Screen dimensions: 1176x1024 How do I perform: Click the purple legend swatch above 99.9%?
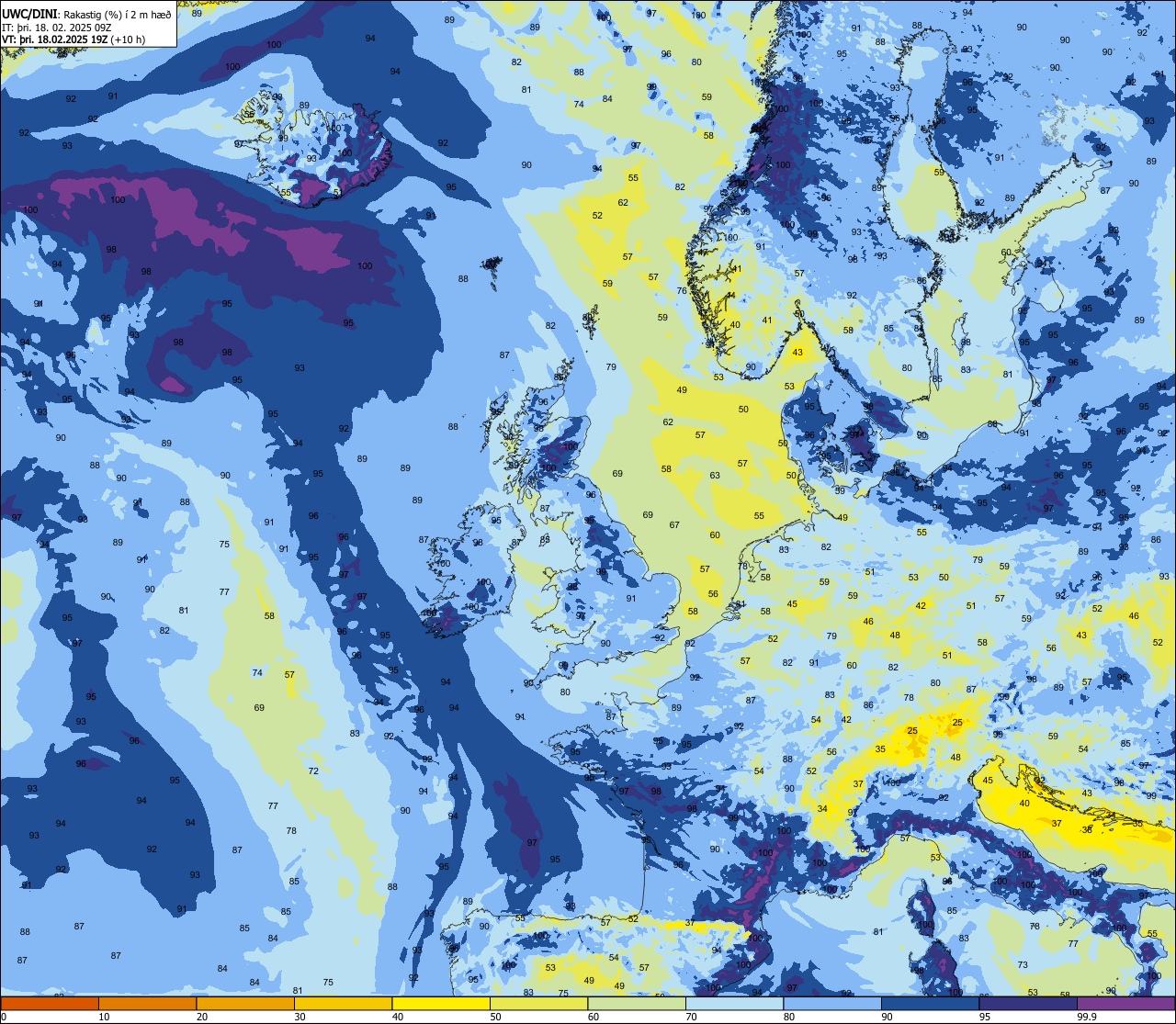(x=1125, y=1003)
